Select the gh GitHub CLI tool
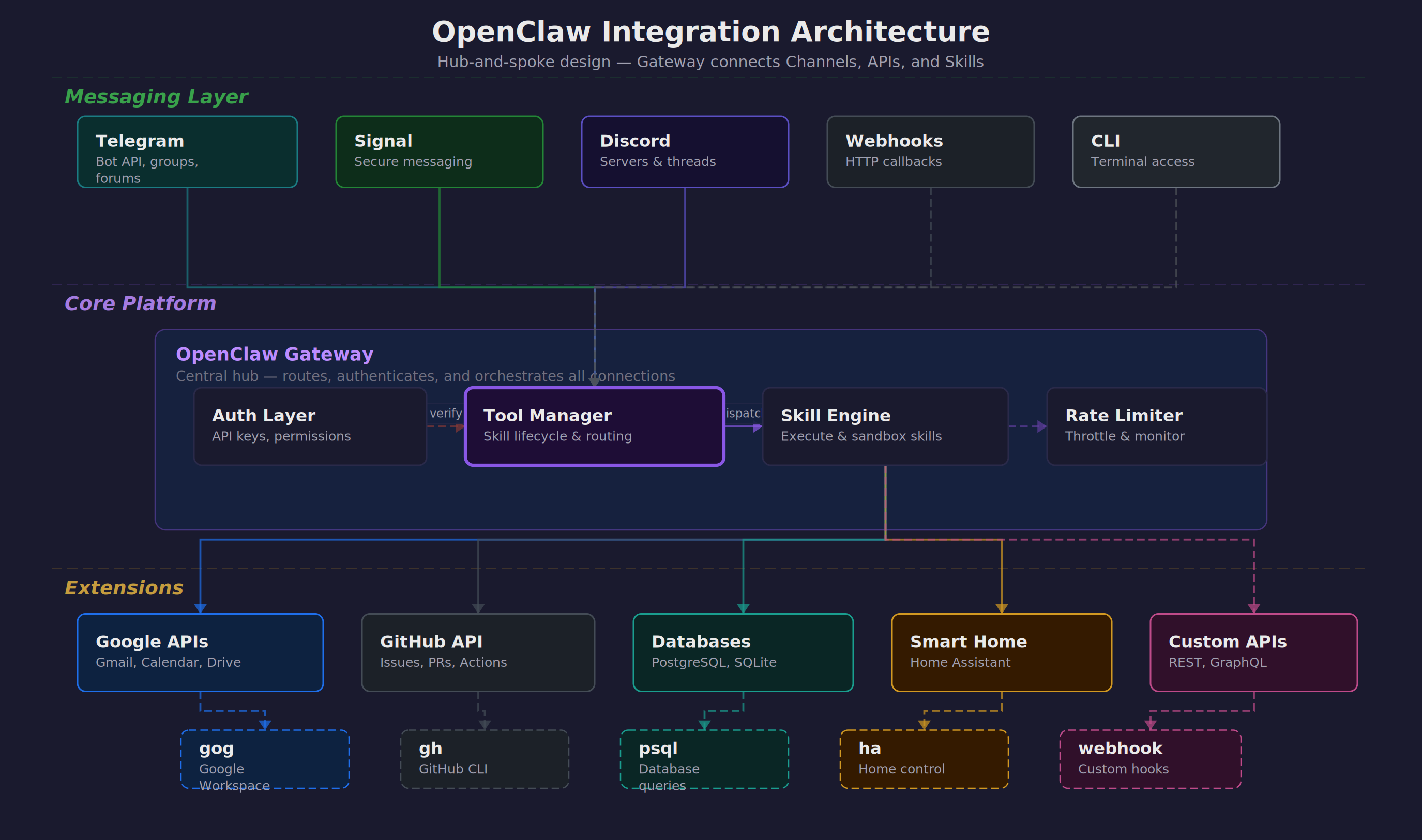 click(484, 758)
